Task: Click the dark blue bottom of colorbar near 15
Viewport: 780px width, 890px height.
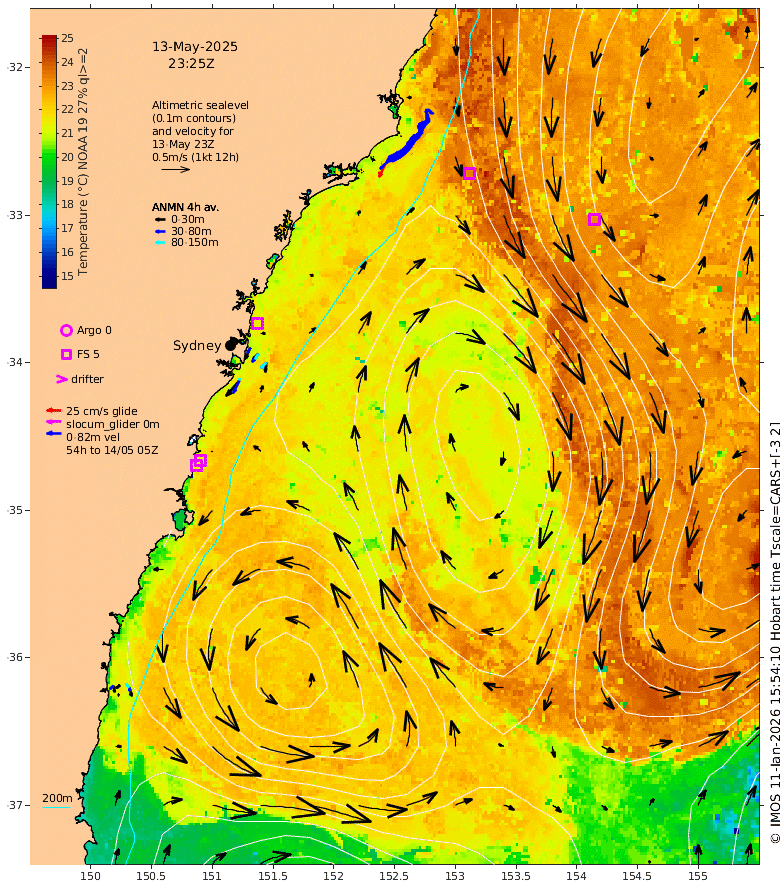Action: 49,278
